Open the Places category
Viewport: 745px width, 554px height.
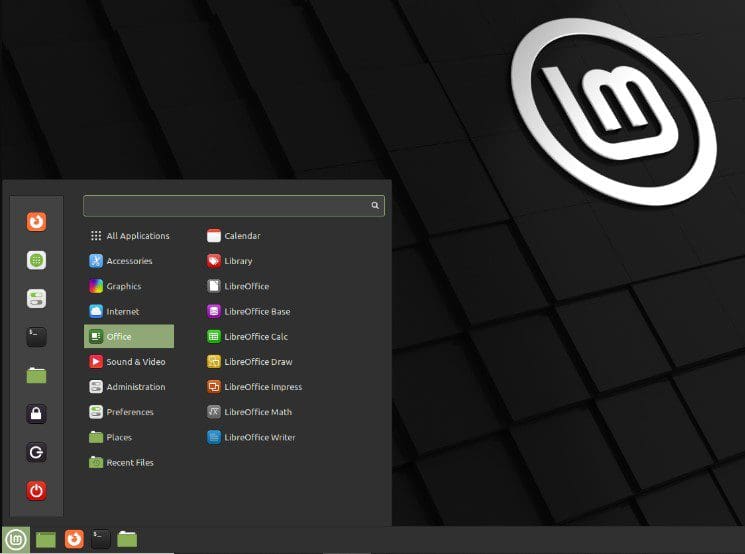pyautogui.click(x=129, y=437)
